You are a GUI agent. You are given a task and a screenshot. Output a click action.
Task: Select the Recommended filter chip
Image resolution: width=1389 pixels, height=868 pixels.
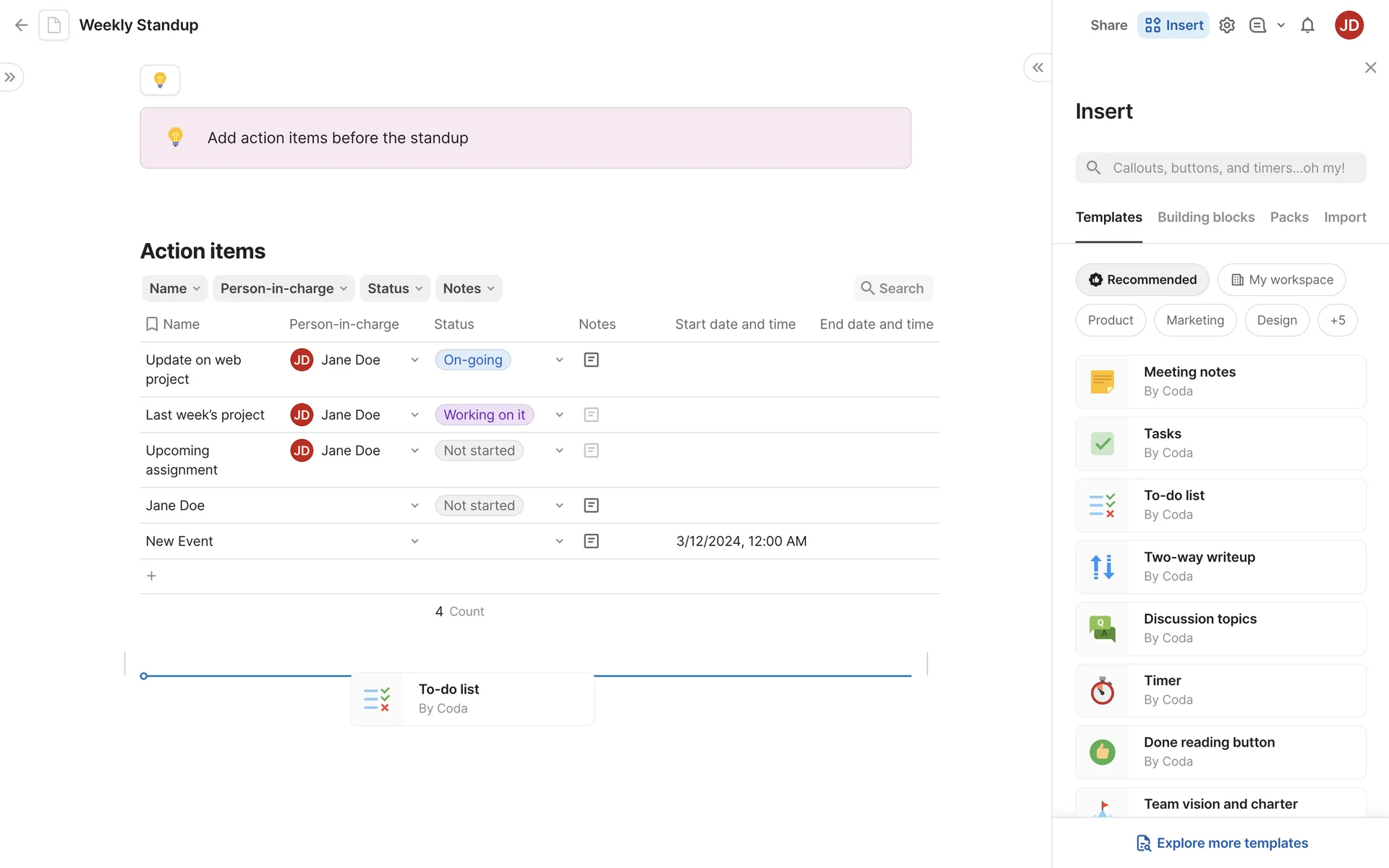1142,280
